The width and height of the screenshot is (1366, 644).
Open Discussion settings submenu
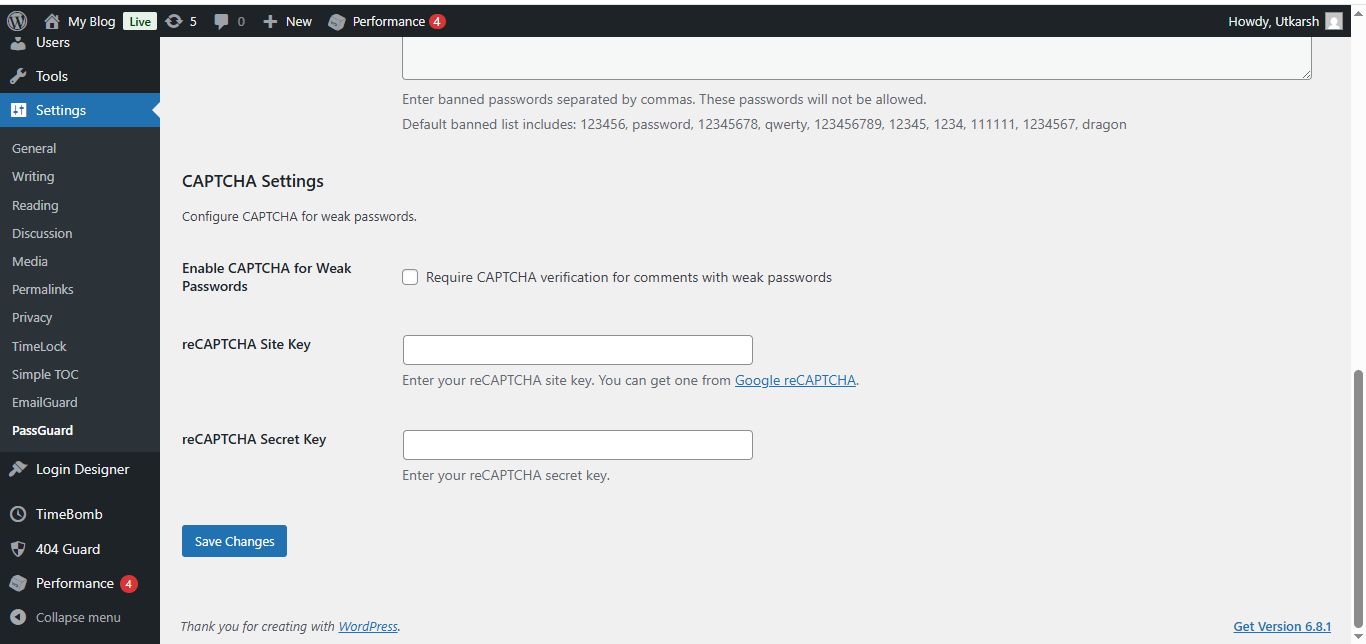coord(42,233)
